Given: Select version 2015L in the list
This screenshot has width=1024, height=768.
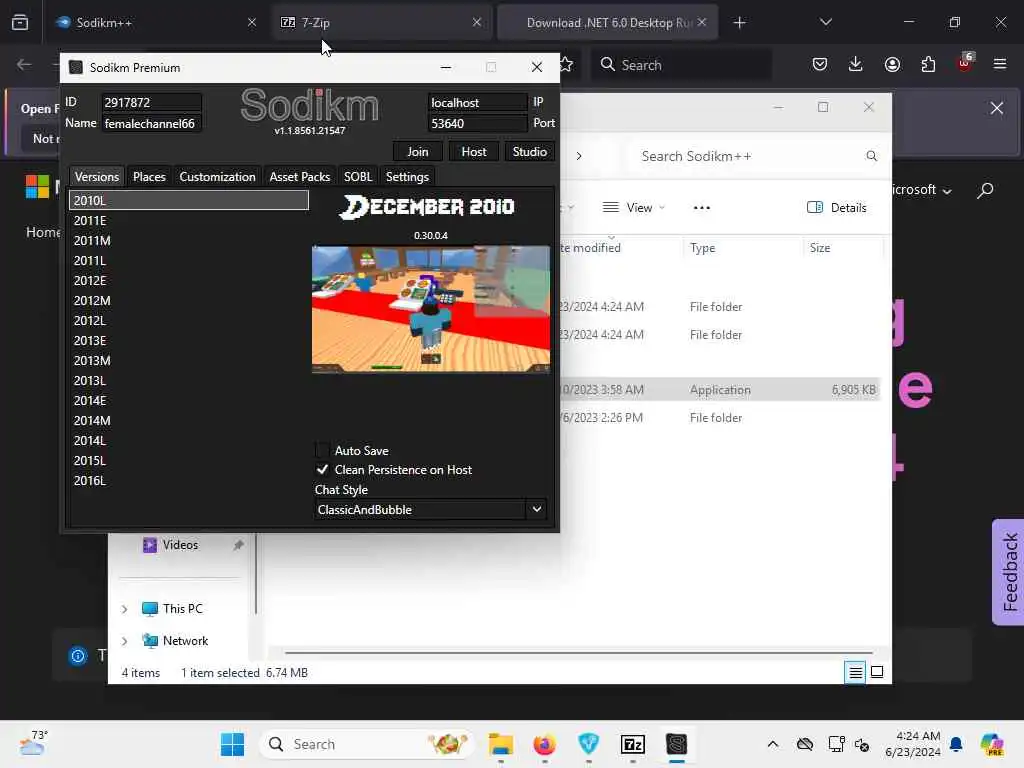Looking at the screenshot, I should point(189,460).
